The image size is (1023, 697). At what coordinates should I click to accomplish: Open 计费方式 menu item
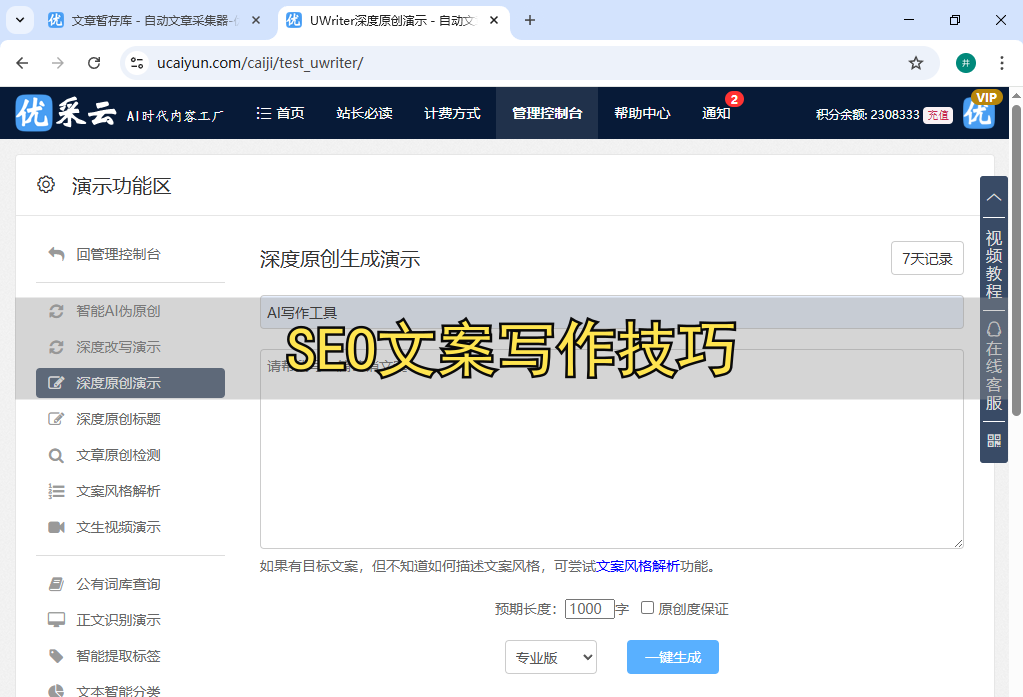[x=452, y=113]
